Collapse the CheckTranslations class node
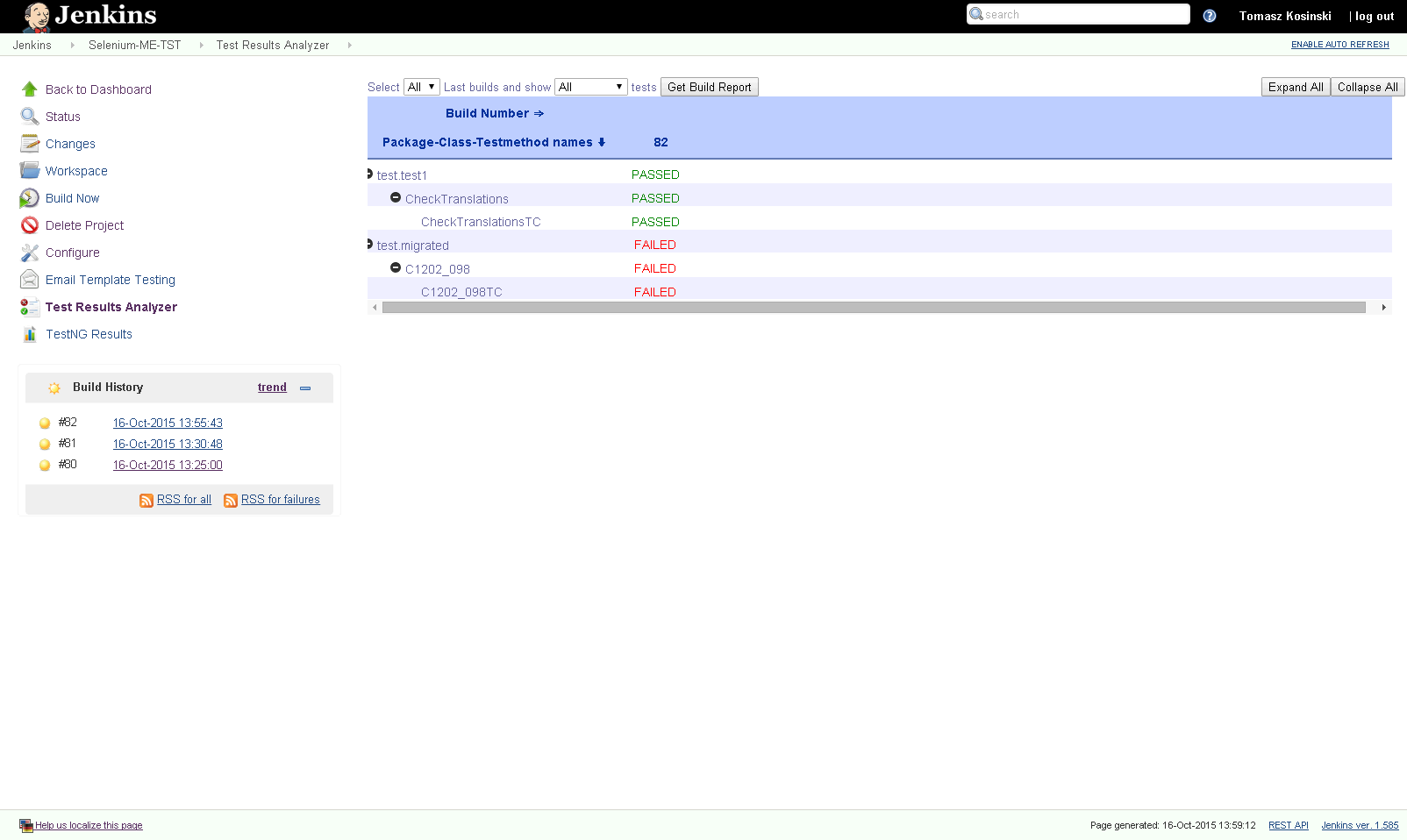Image resolution: width=1407 pixels, height=840 pixels. pyautogui.click(x=396, y=198)
